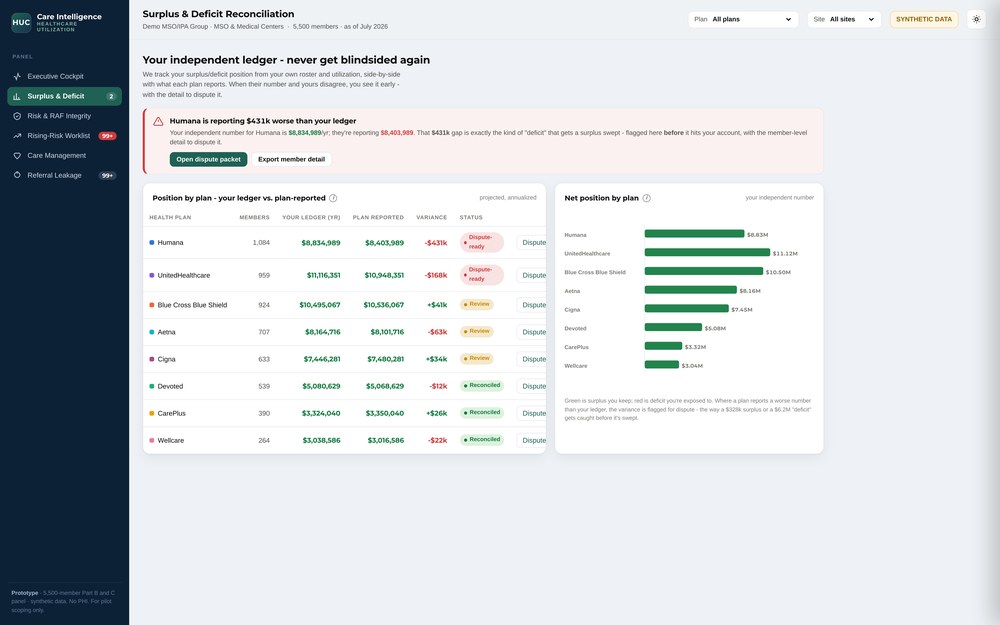Click the Care Management heart icon

pos(17,156)
